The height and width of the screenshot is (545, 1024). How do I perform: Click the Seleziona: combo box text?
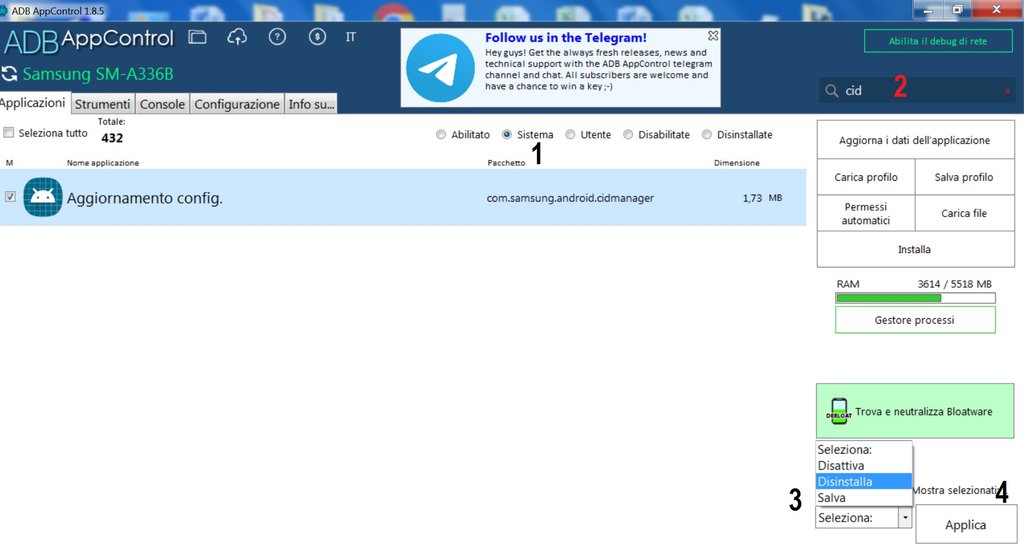tap(845, 518)
